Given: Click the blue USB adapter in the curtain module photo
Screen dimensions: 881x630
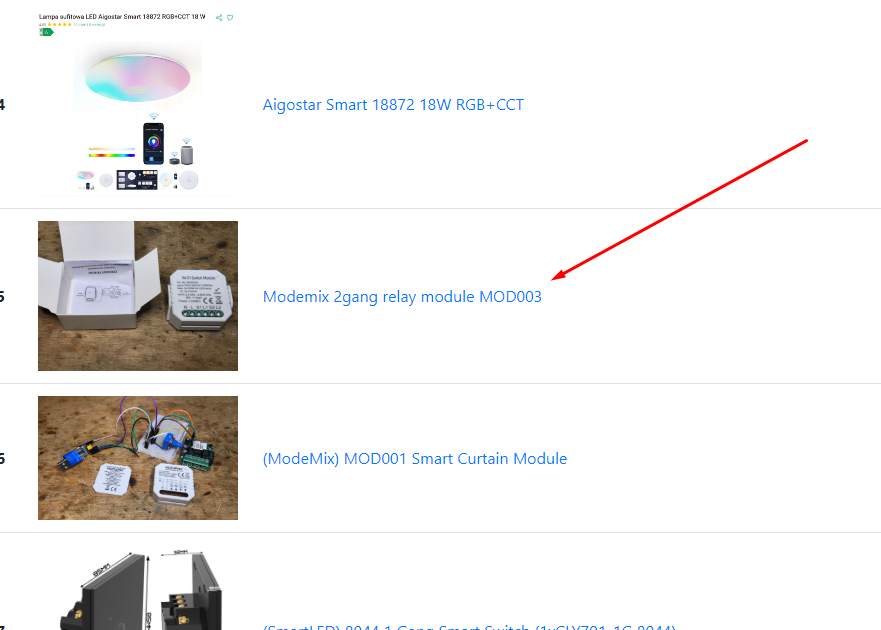Looking at the screenshot, I should [76, 455].
